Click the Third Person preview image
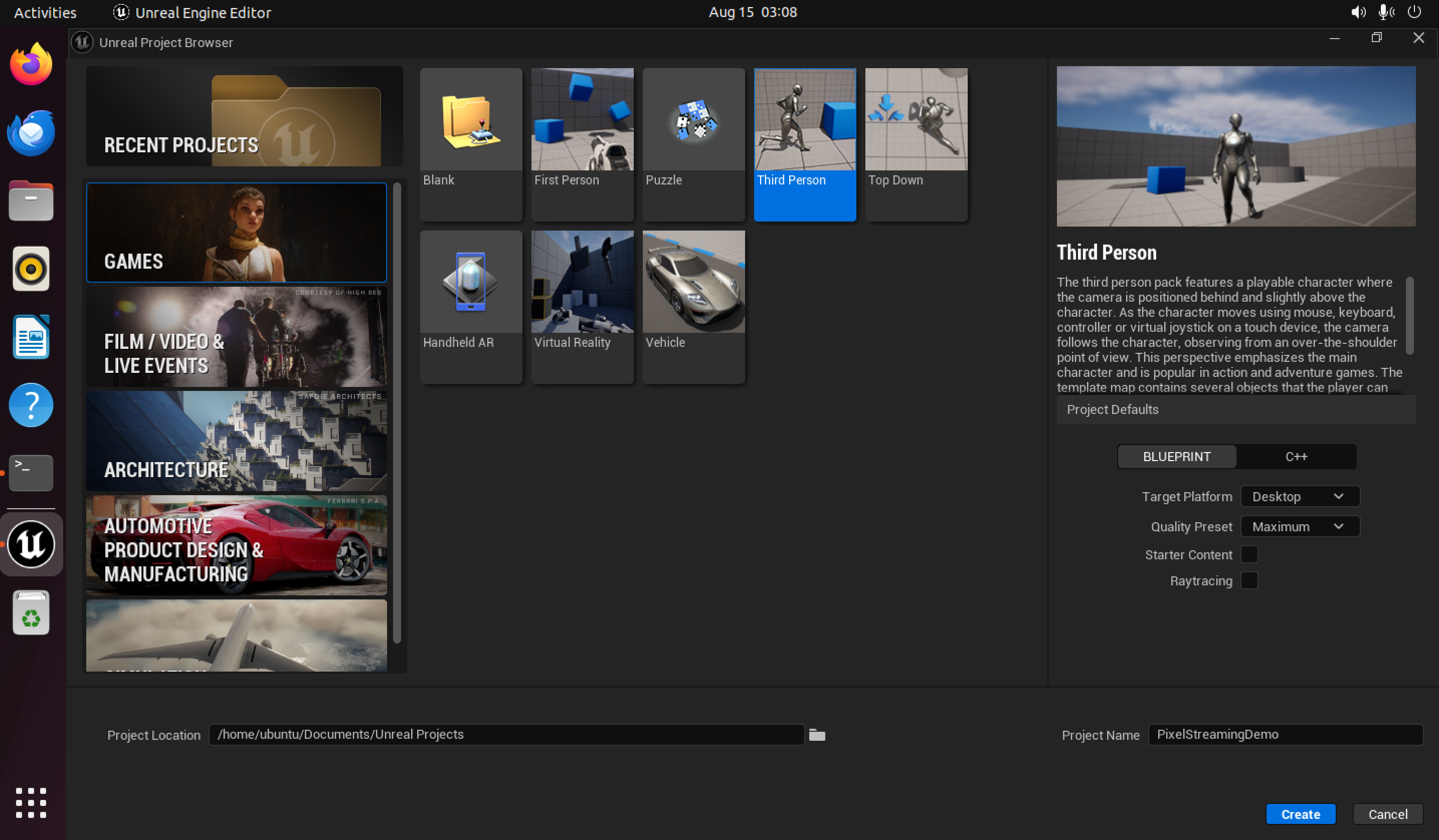 [x=1236, y=147]
